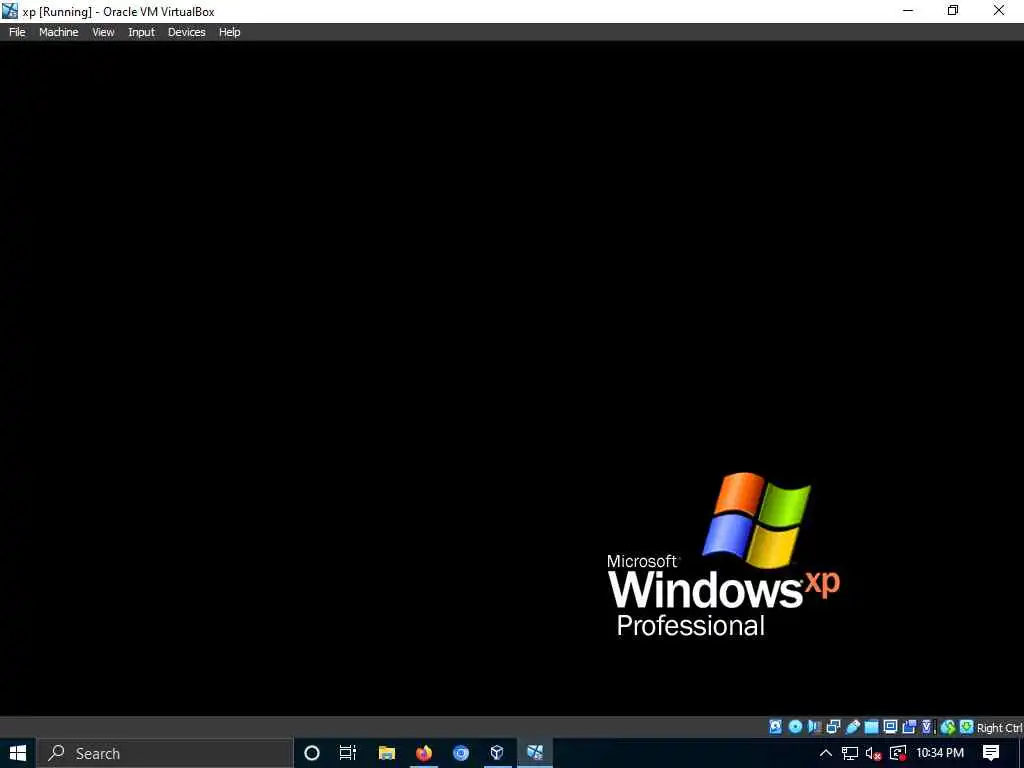Open the Action Center notifications
The height and width of the screenshot is (768, 1024).
pyautogui.click(x=991, y=753)
